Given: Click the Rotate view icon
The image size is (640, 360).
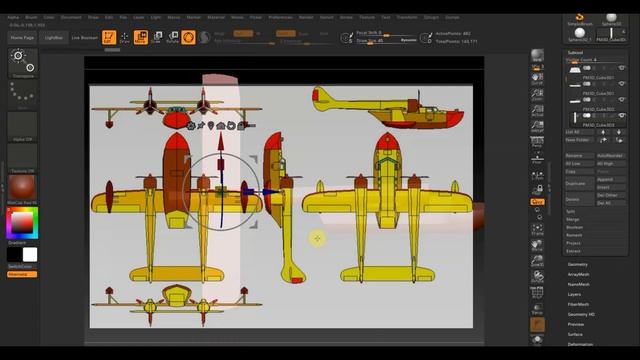Looking at the screenshot, I should click(x=537, y=276).
